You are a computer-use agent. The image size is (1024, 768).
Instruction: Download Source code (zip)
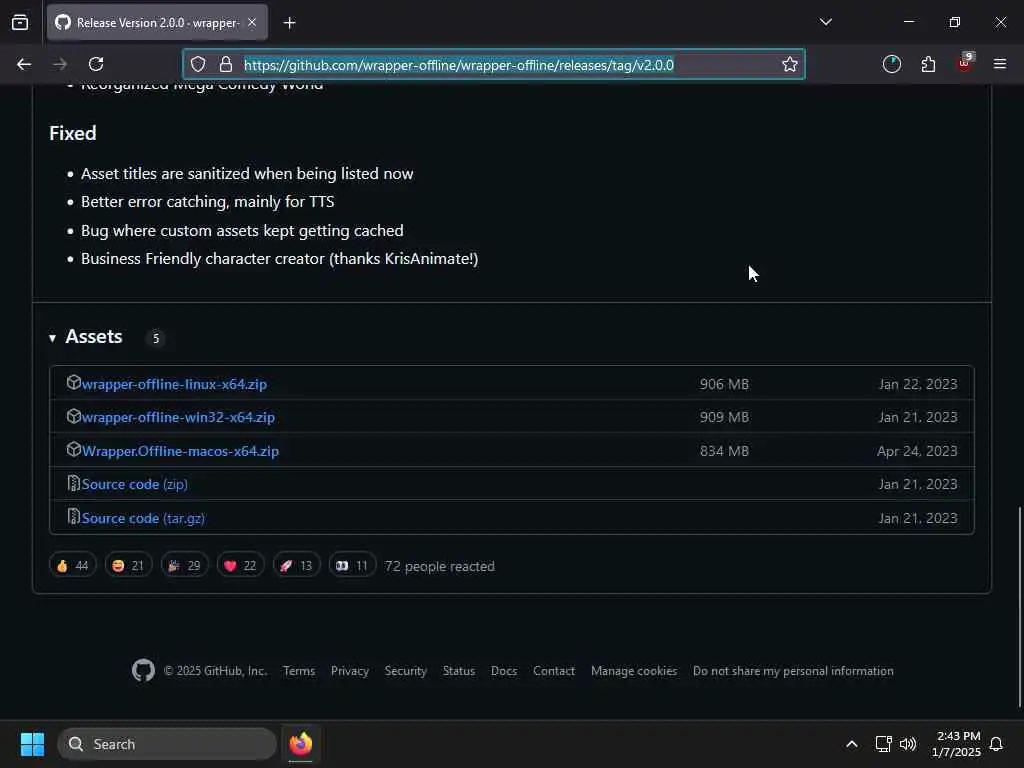click(x=135, y=485)
